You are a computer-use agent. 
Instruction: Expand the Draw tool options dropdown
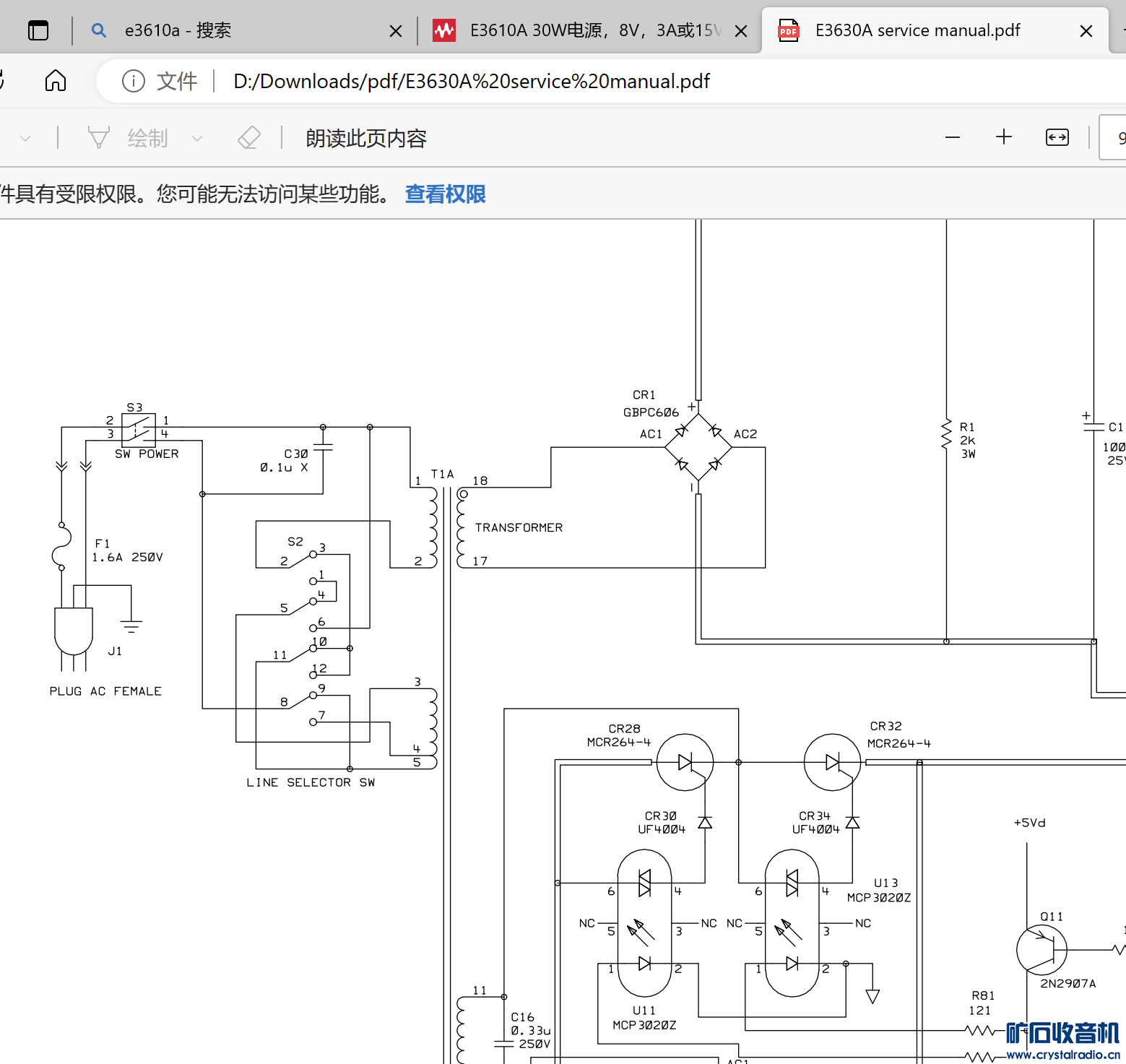point(197,138)
